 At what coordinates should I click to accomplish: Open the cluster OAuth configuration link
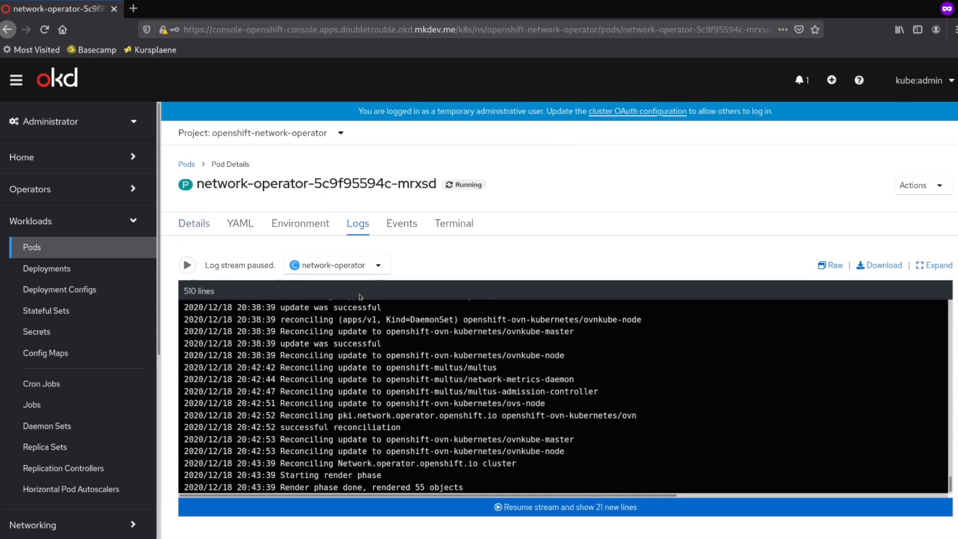tap(637, 111)
